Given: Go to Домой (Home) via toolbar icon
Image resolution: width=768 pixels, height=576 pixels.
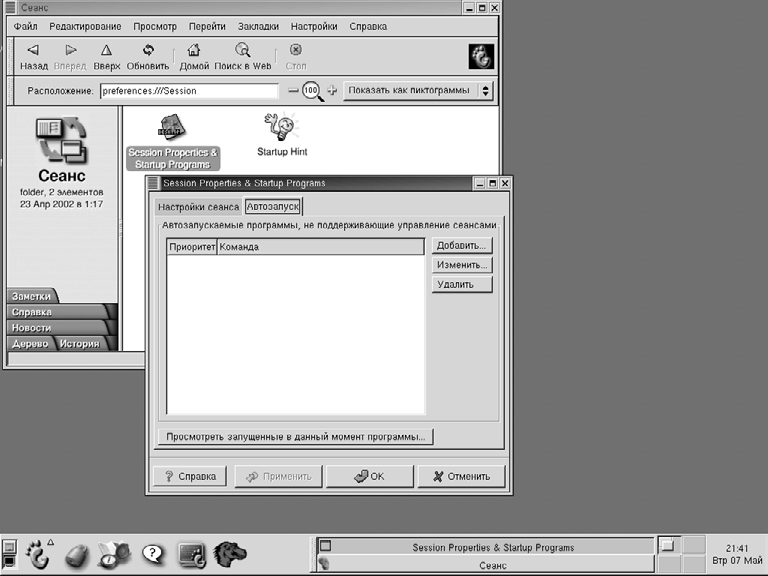Looking at the screenshot, I should point(194,50).
